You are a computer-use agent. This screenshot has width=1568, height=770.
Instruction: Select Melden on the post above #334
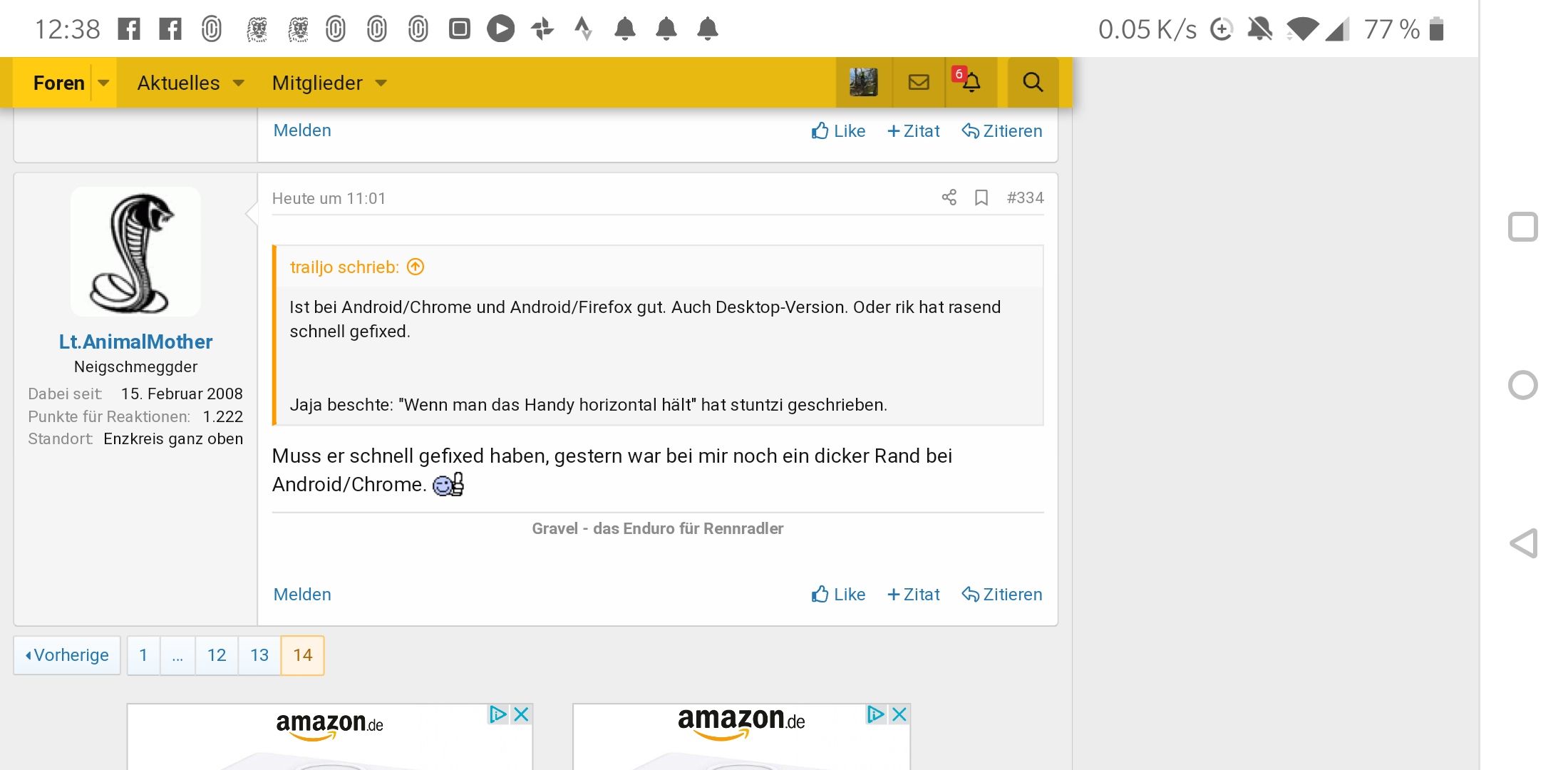[x=302, y=130]
